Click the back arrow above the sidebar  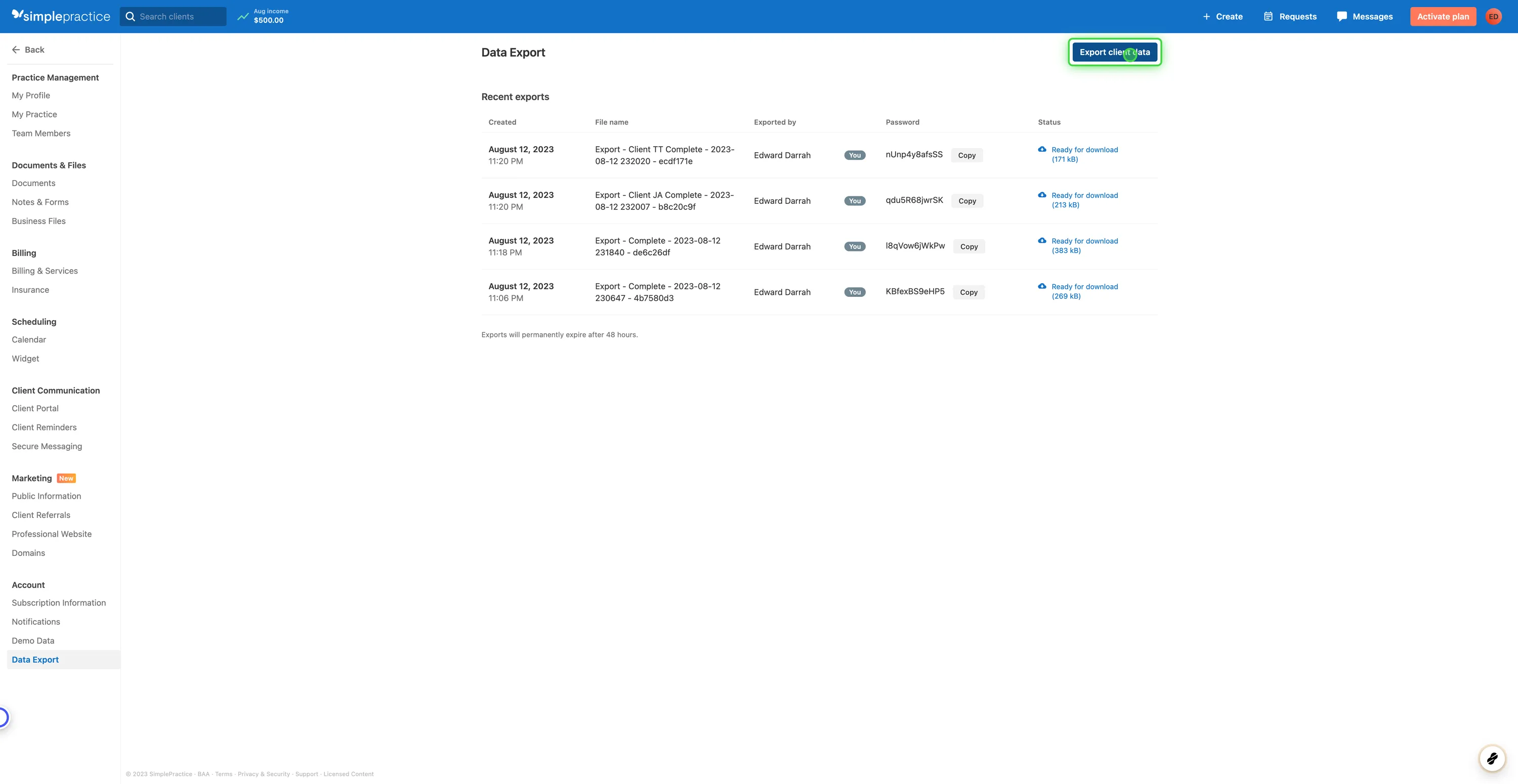(x=16, y=50)
